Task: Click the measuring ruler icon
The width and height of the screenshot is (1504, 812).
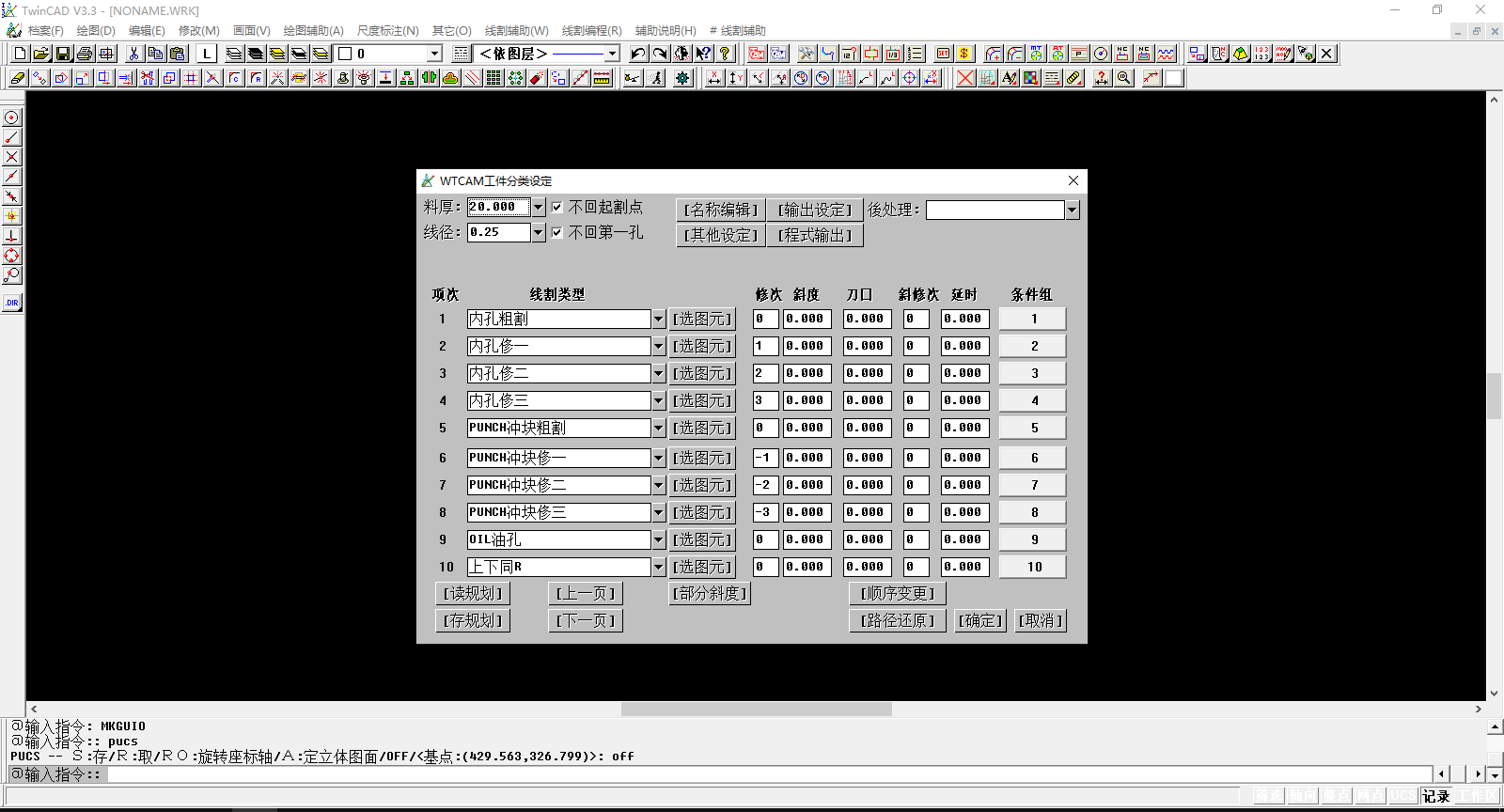Action: [603, 78]
